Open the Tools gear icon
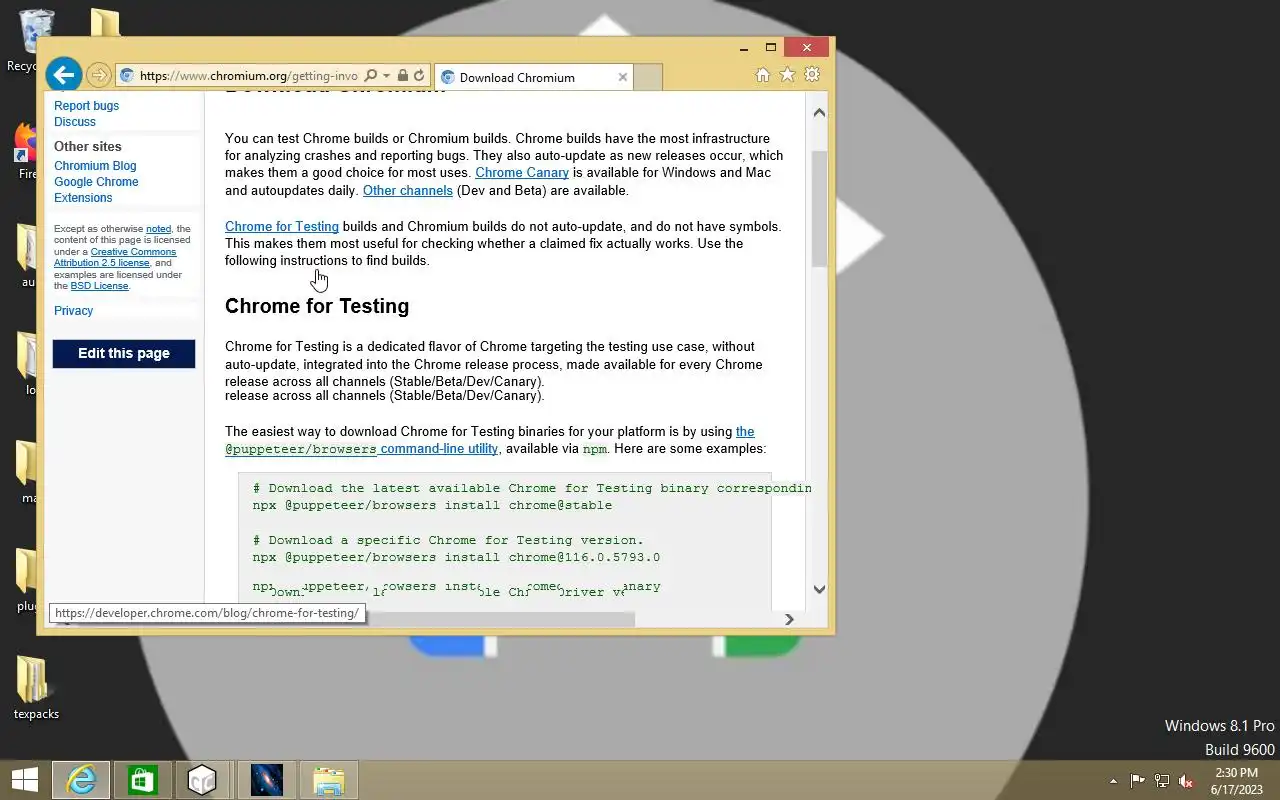Image resolution: width=1280 pixels, height=800 pixels. click(812, 75)
